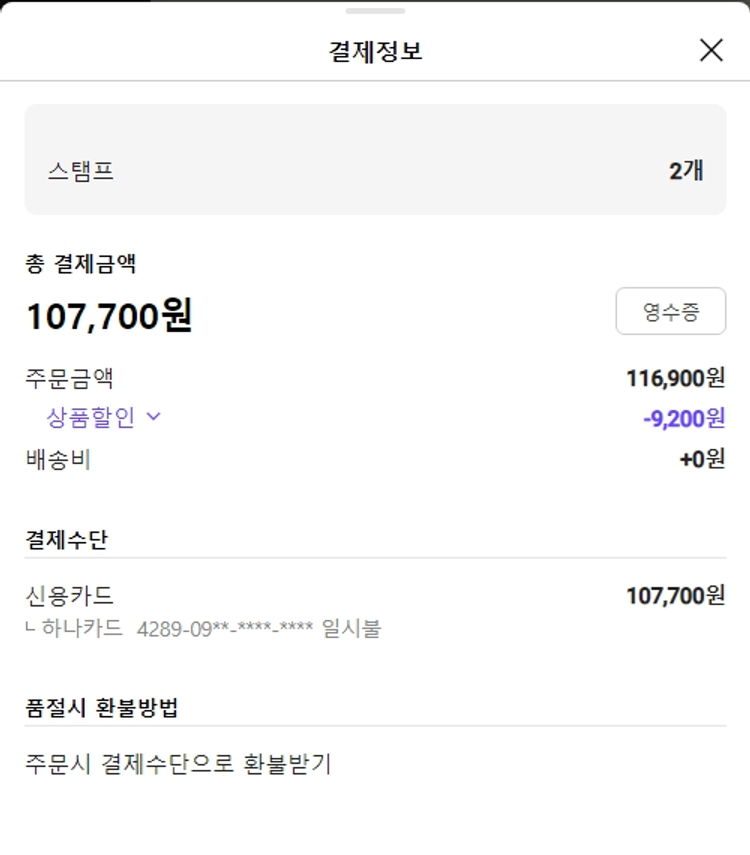The image size is (750, 855).
Task: Click the -9,200원 discount value
Action: pos(684,418)
